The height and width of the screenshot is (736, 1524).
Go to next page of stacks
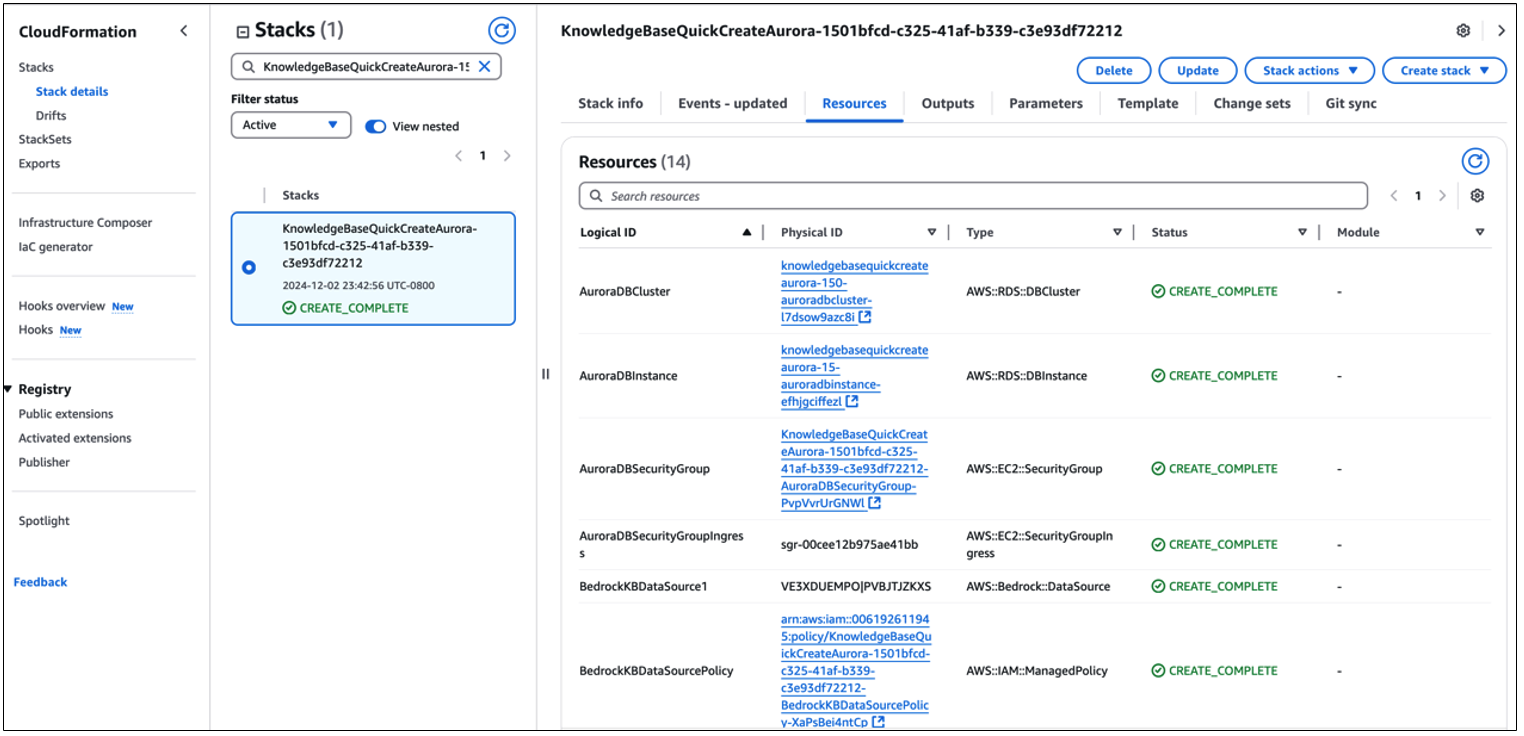[x=507, y=156]
